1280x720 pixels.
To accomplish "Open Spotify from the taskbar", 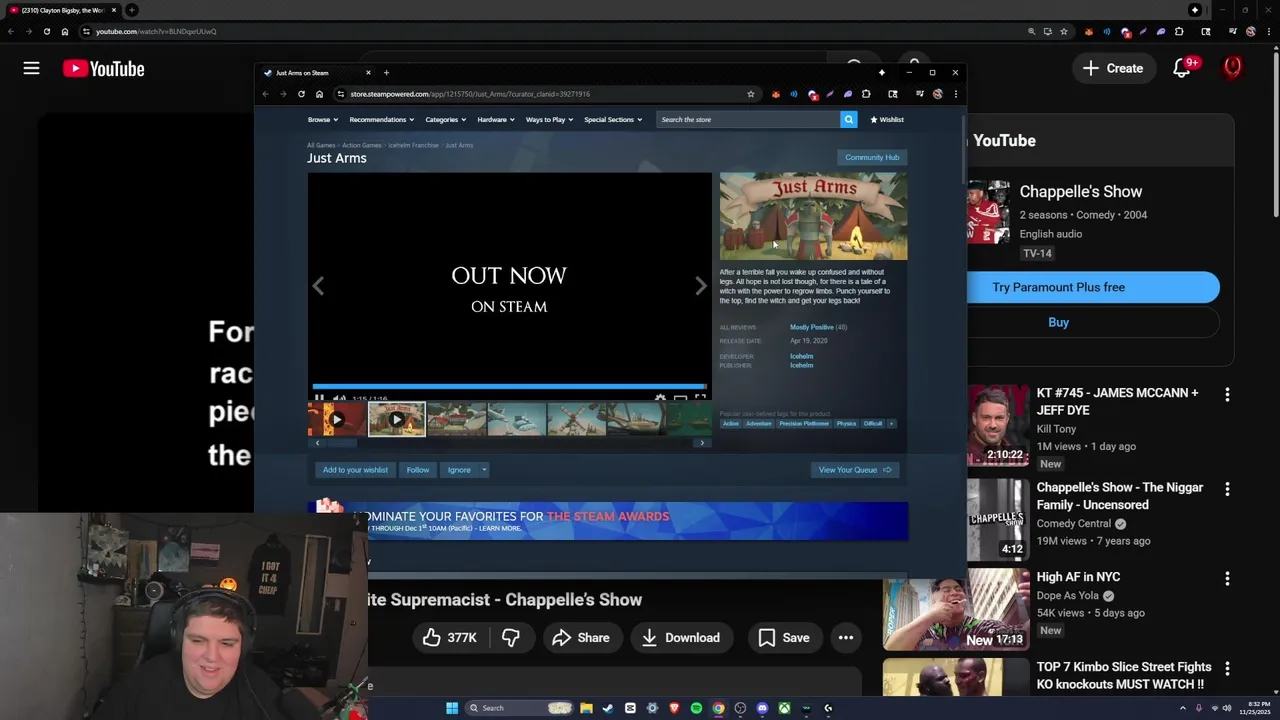I will point(696,708).
